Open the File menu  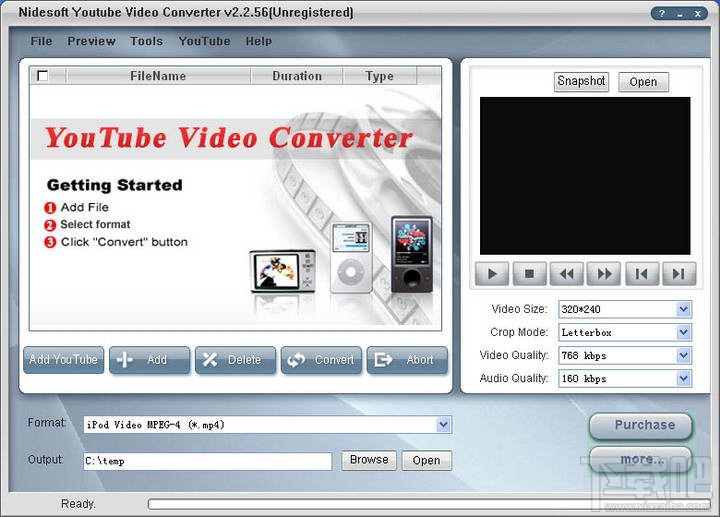coord(41,41)
